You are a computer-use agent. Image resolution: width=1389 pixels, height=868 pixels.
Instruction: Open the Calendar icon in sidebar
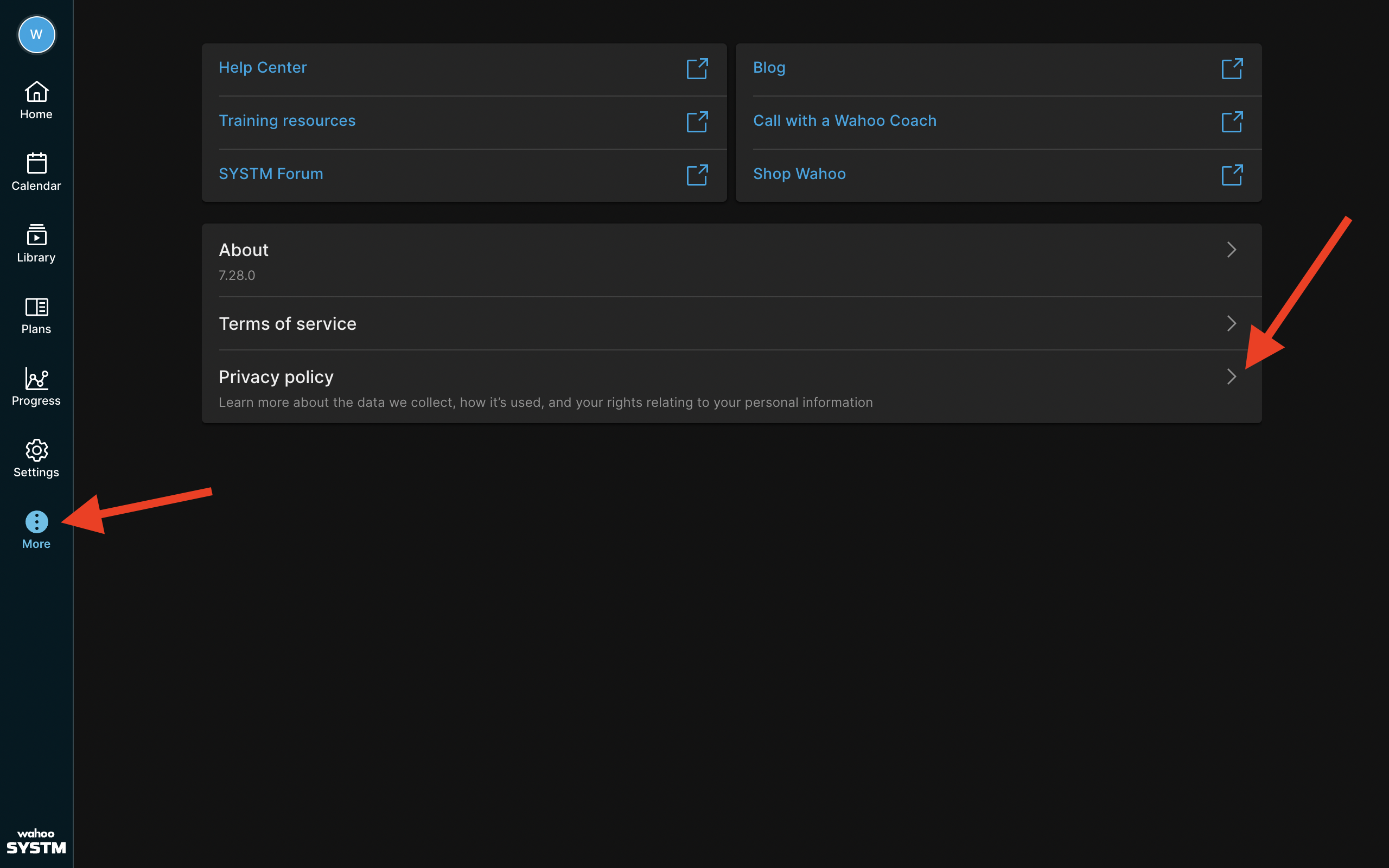click(36, 163)
